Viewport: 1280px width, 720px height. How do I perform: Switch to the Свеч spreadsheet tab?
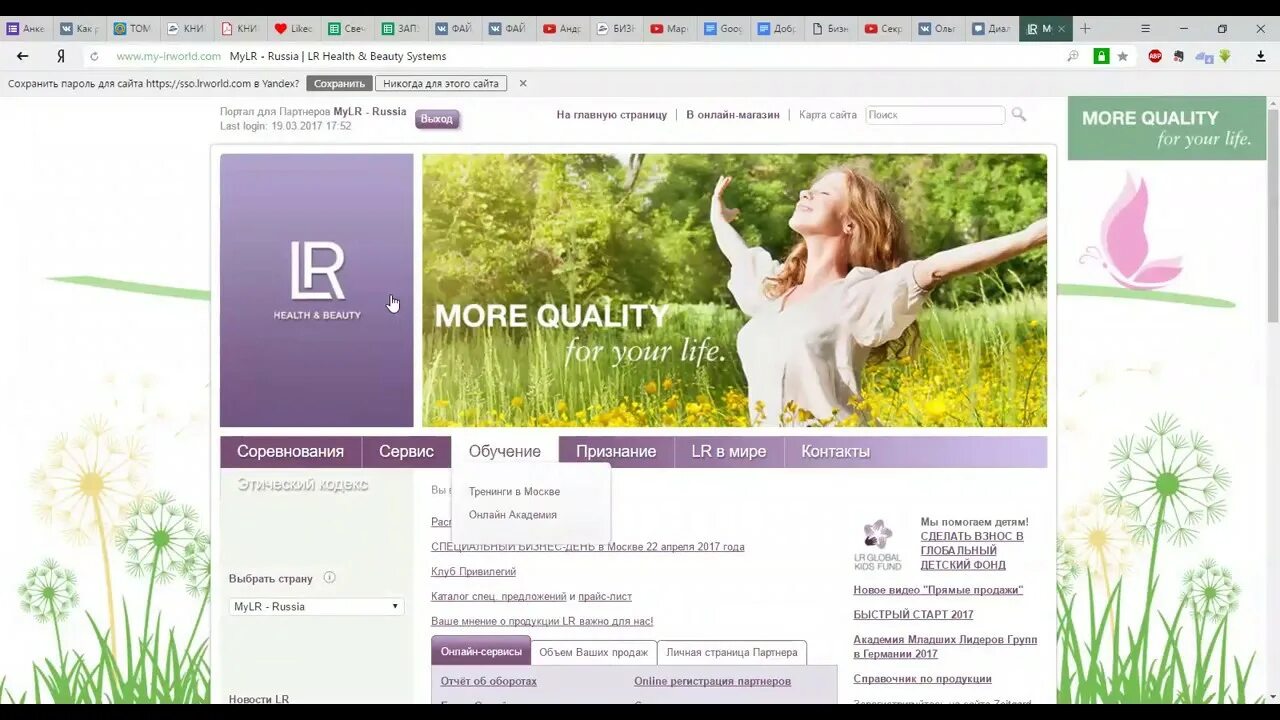click(347, 28)
